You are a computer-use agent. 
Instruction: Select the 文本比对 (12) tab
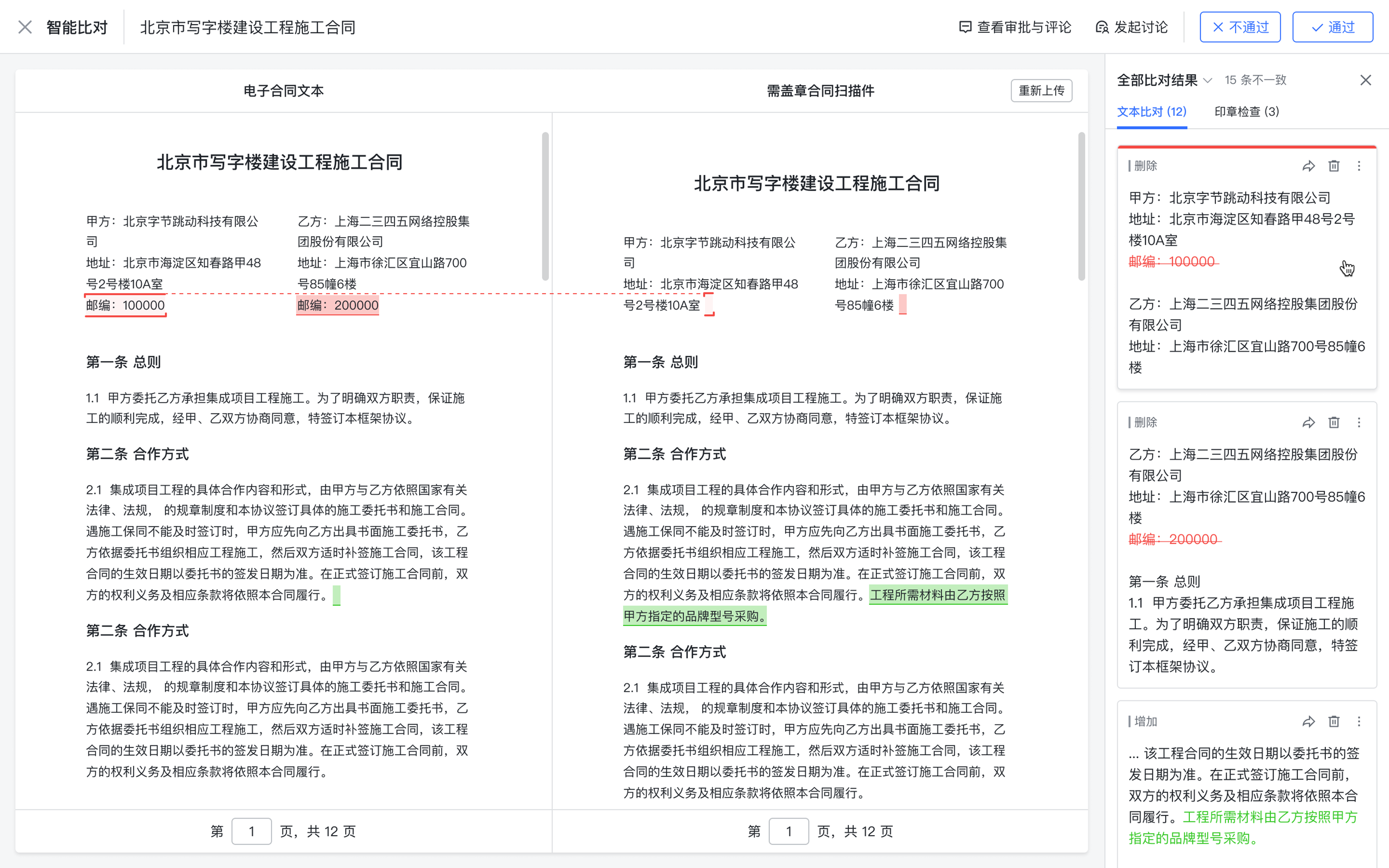pos(1151,111)
